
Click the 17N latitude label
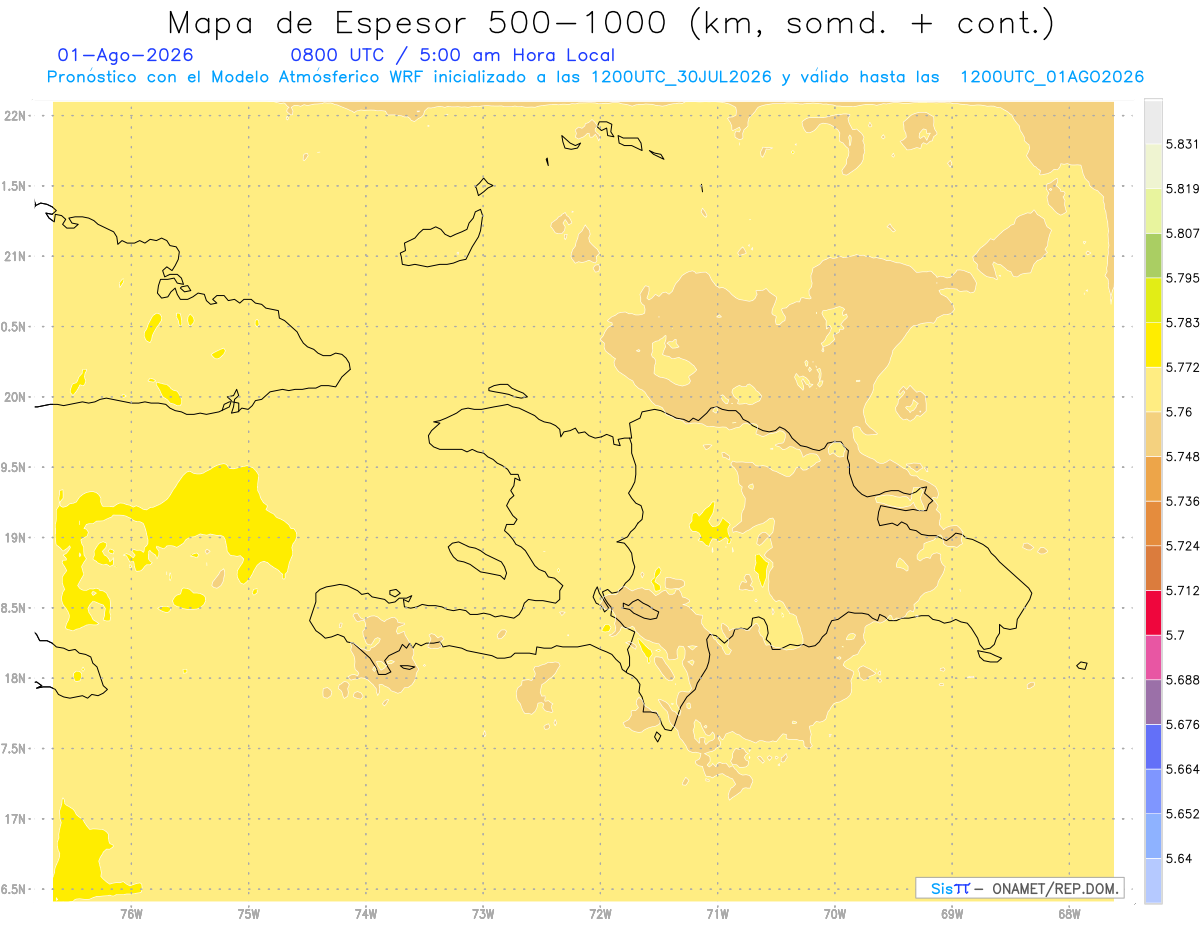tap(15, 819)
